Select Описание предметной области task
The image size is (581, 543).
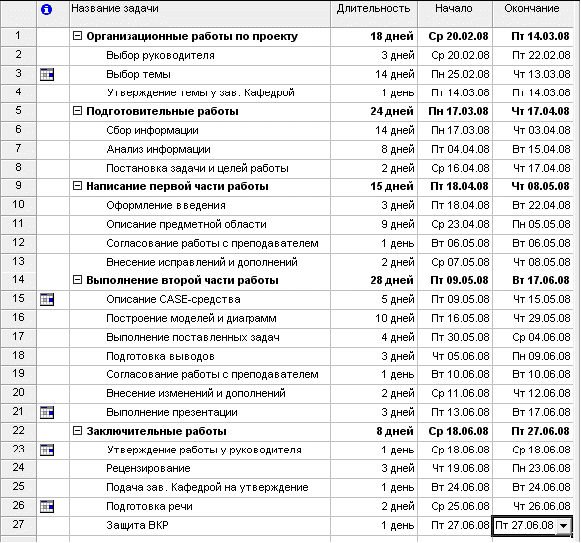pos(186,224)
